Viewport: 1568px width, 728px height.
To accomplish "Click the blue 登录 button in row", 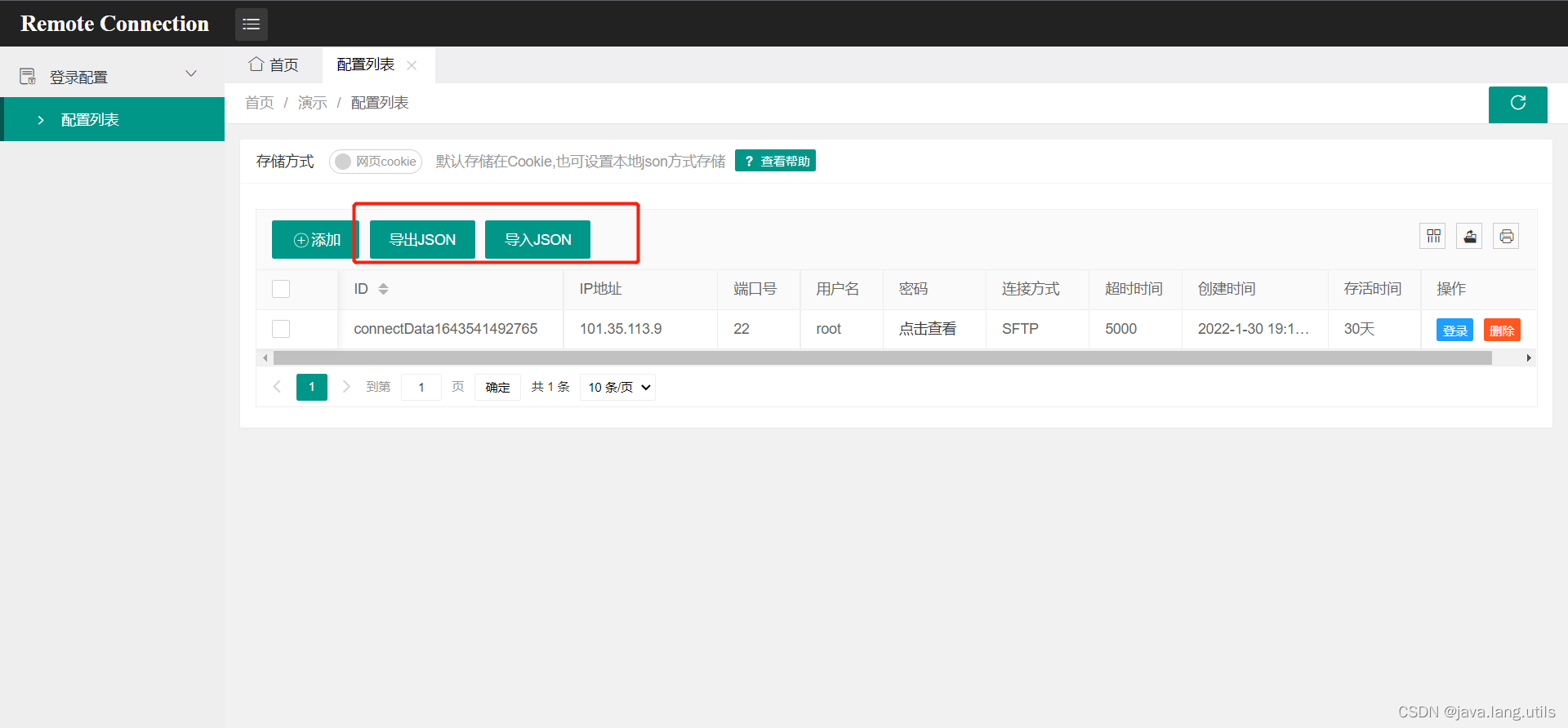I will pyautogui.click(x=1454, y=330).
